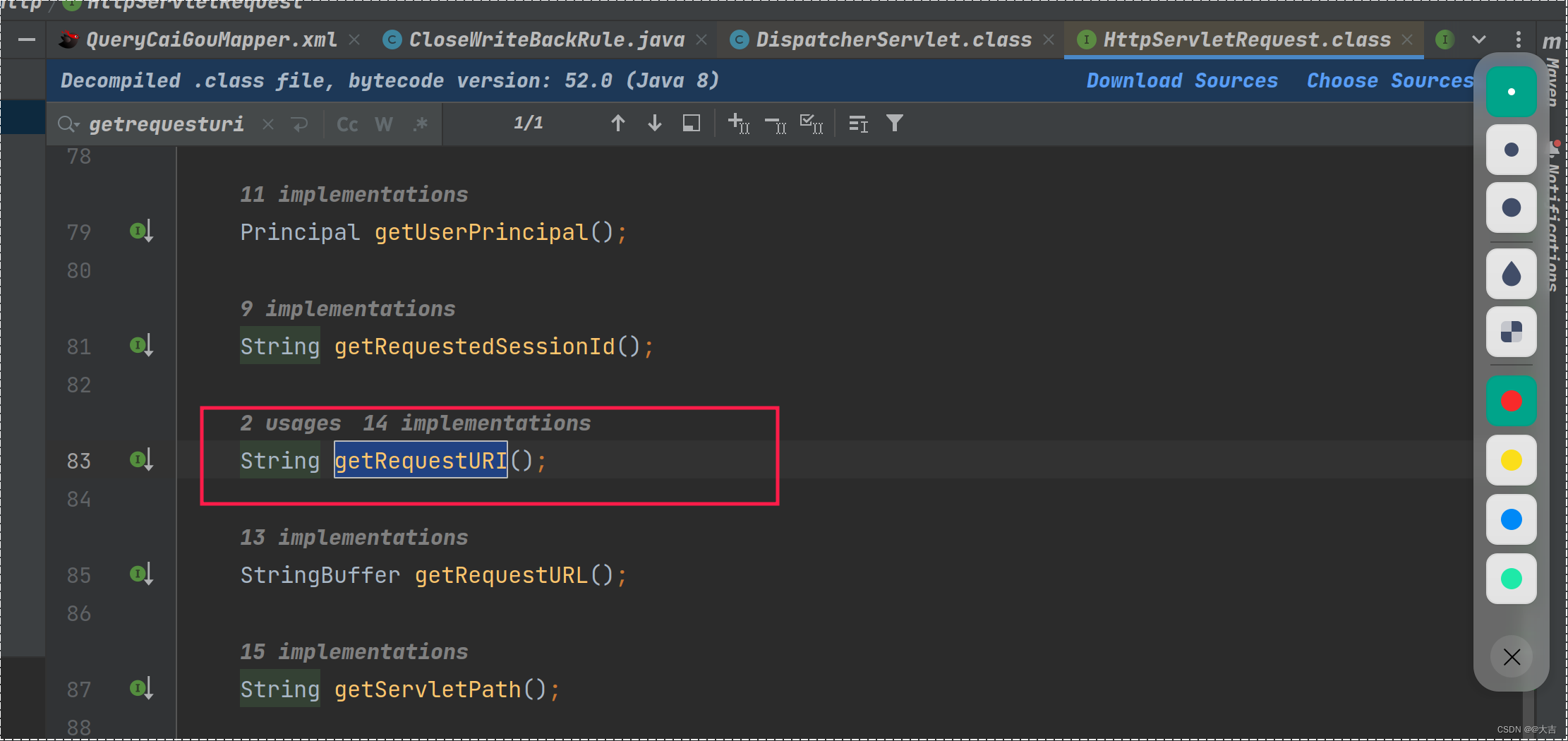Click implementations gutter icon on line 83
This screenshot has height=741, width=1568.
click(141, 460)
